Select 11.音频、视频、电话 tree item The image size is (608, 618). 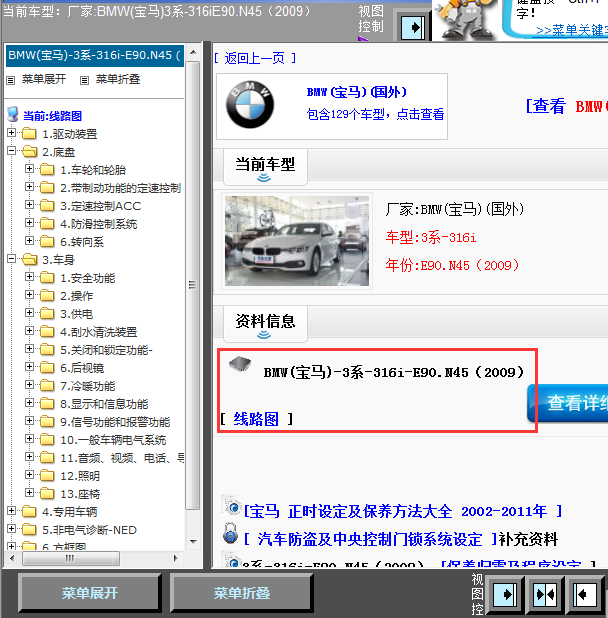point(122,458)
